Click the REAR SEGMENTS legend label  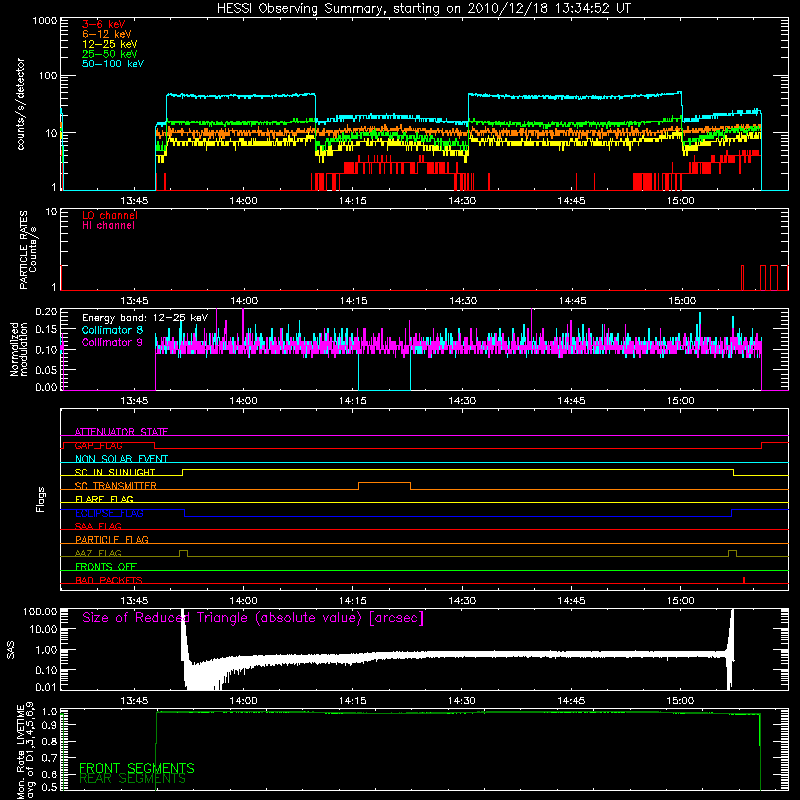pyautogui.click(x=133, y=779)
